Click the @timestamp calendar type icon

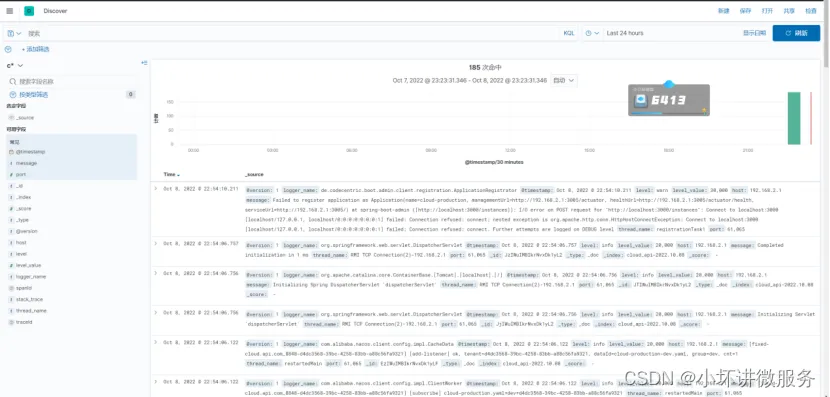point(11,152)
